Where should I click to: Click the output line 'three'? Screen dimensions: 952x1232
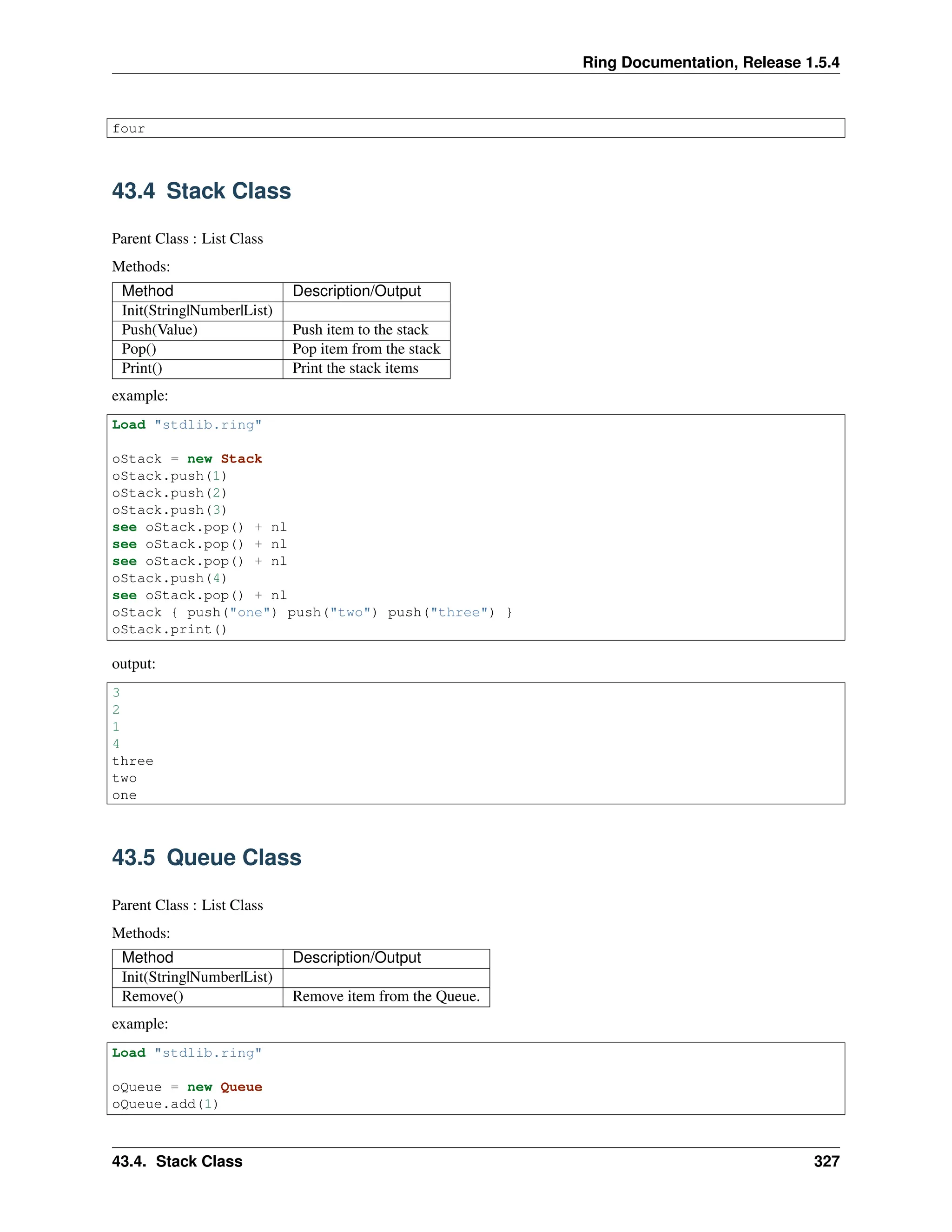(132, 761)
